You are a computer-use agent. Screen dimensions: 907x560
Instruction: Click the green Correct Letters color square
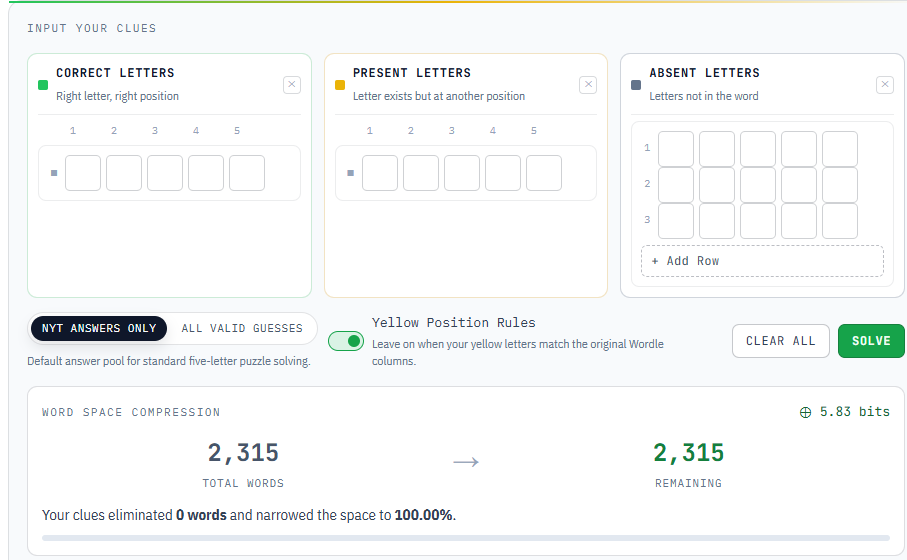point(42,85)
